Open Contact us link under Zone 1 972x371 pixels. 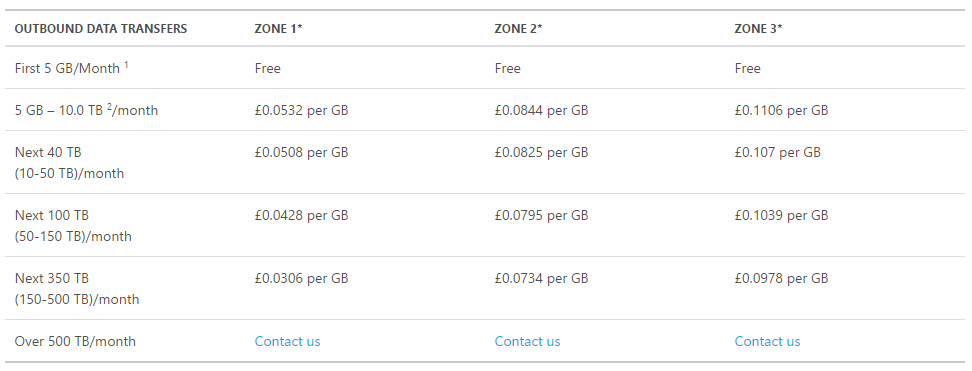pos(287,341)
